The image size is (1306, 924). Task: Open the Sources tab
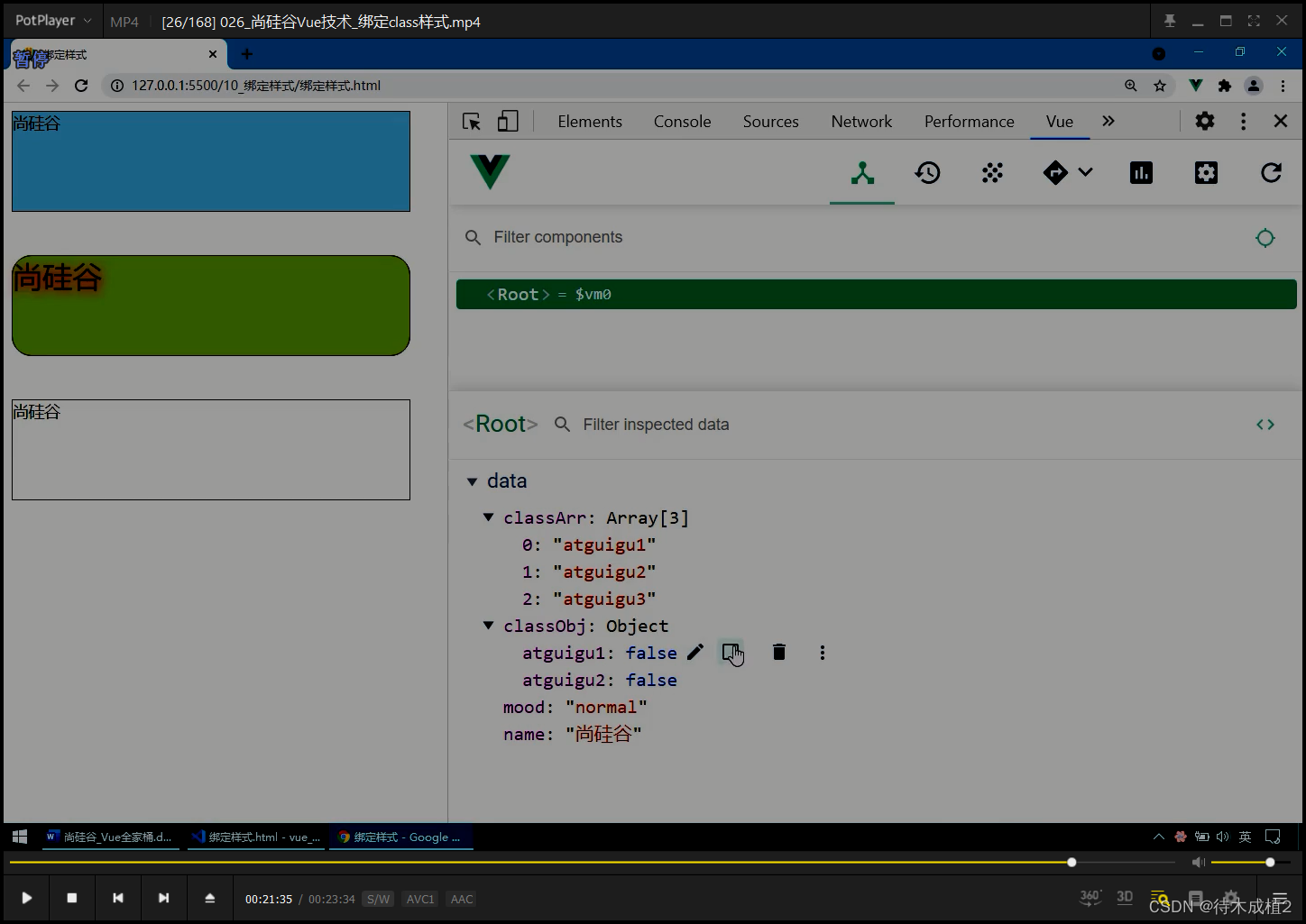click(x=771, y=122)
